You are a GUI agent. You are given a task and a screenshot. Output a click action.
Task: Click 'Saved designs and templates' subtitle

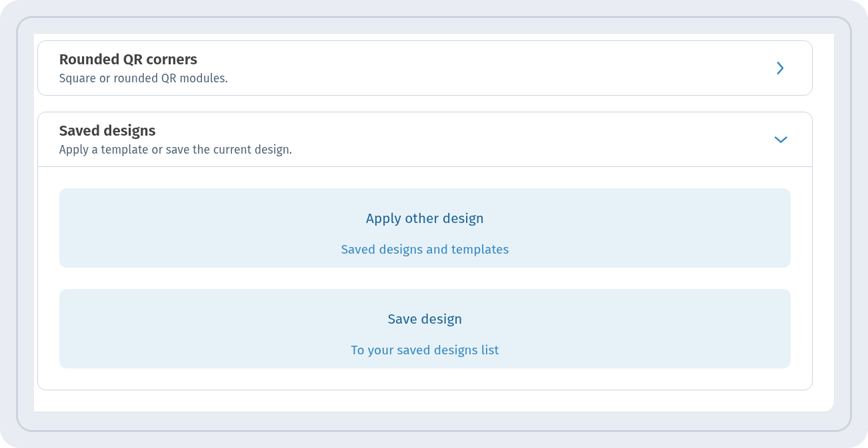click(425, 250)
